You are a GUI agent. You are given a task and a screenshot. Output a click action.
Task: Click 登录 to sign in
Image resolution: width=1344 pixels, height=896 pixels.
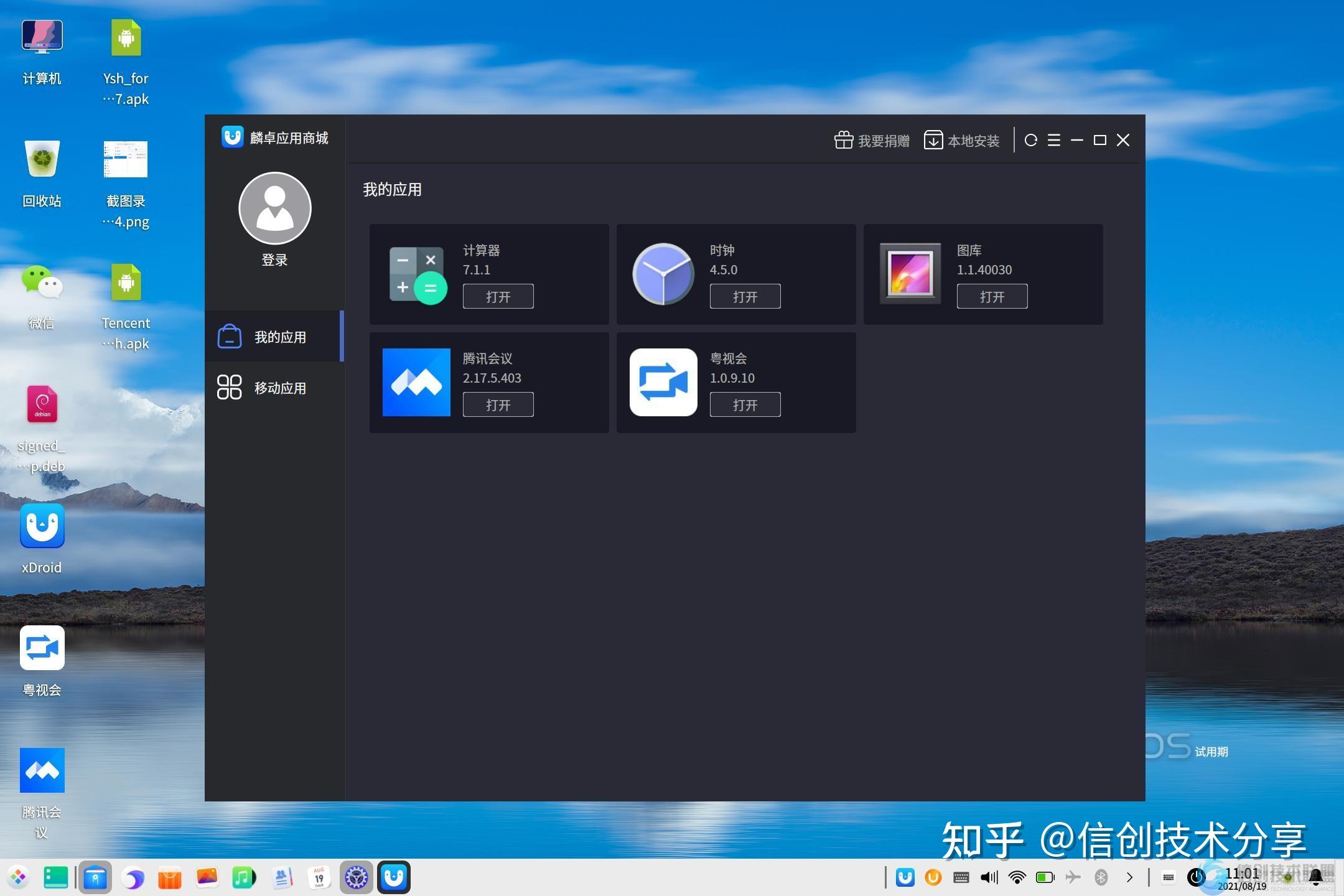pyautogui.click(x=274, y=259)
